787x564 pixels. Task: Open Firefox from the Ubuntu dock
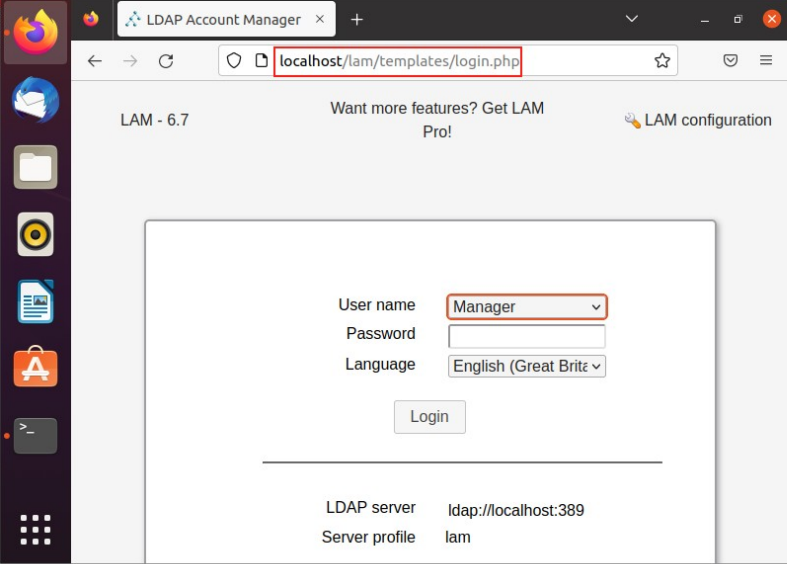coord(35,33)
